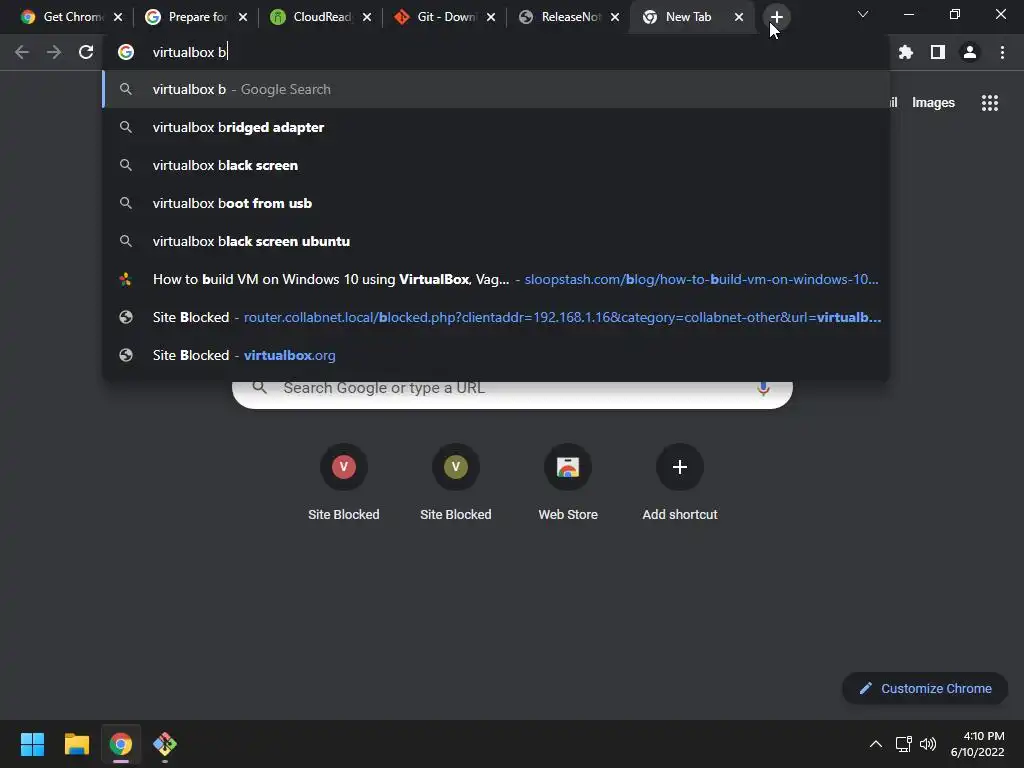1024x768 pixels.
Task: Open the Windows Start menu
Action: coord(32,744)
